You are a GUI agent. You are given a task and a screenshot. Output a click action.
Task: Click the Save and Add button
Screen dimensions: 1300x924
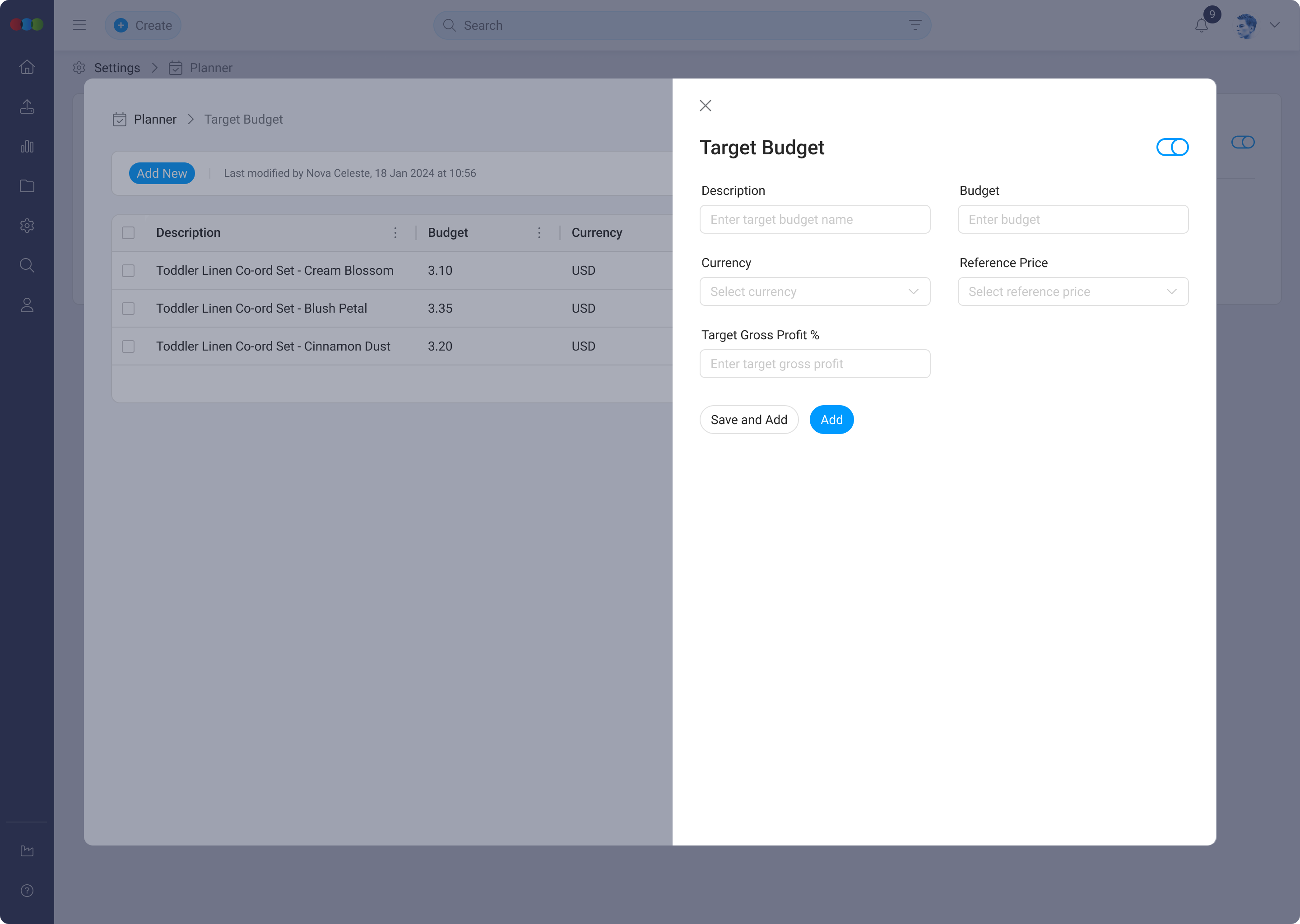(x=748, y=419)
